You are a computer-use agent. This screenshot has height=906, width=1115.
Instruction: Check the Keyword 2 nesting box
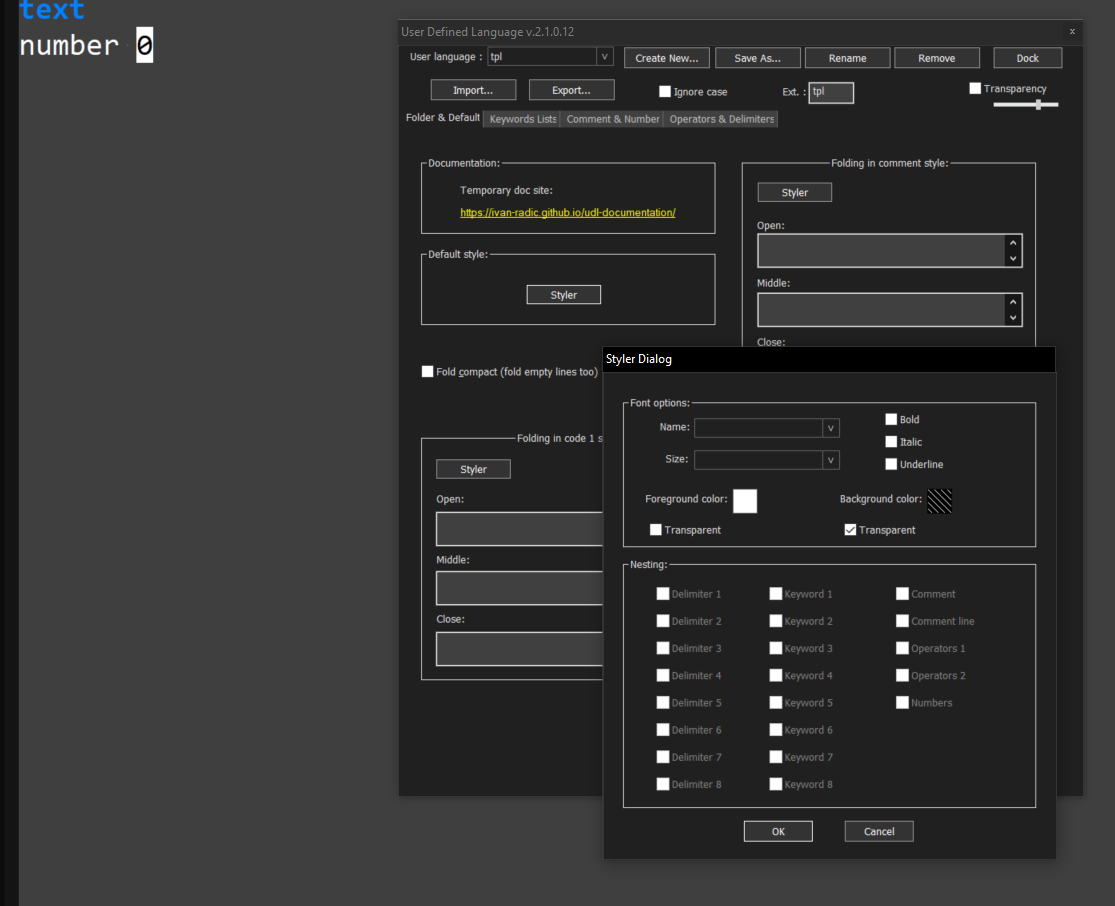point(776,621)
